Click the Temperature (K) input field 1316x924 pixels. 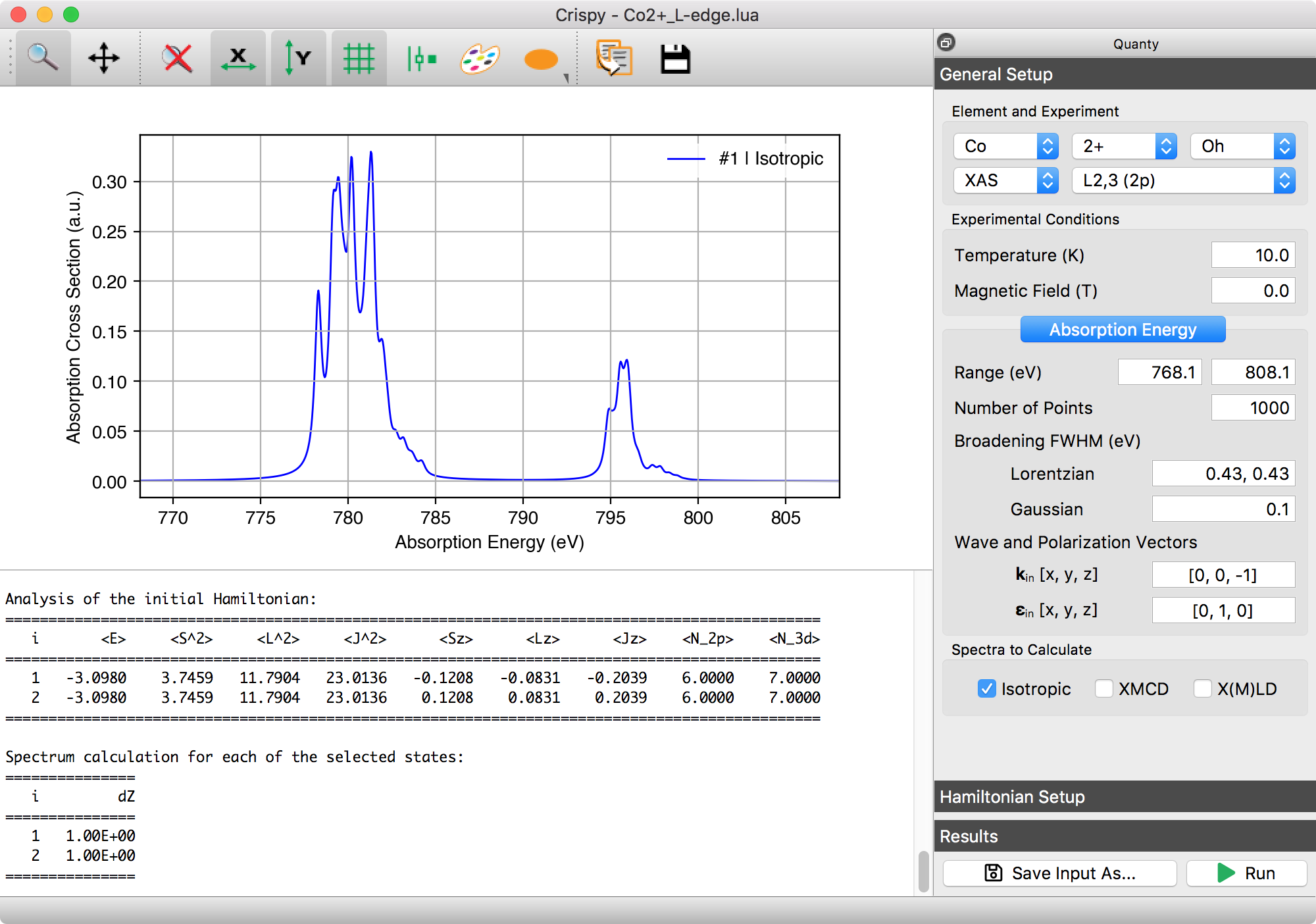(x=1252, y=255)
